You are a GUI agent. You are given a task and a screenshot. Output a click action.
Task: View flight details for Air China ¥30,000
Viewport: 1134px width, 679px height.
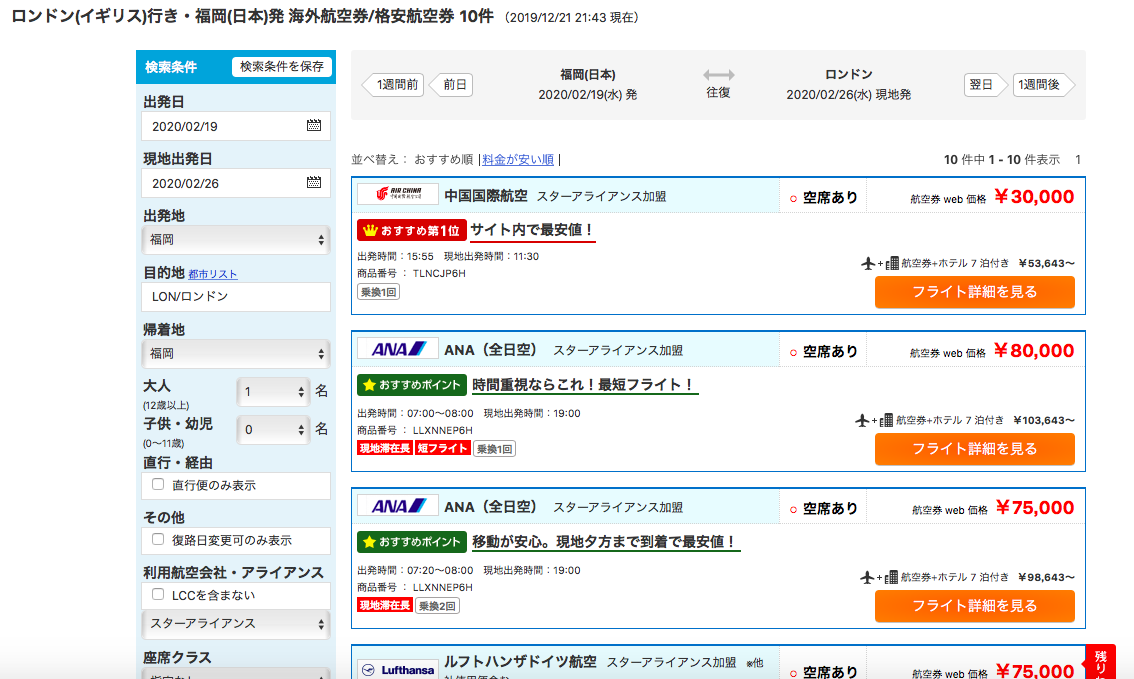click(x=974, y=292)
